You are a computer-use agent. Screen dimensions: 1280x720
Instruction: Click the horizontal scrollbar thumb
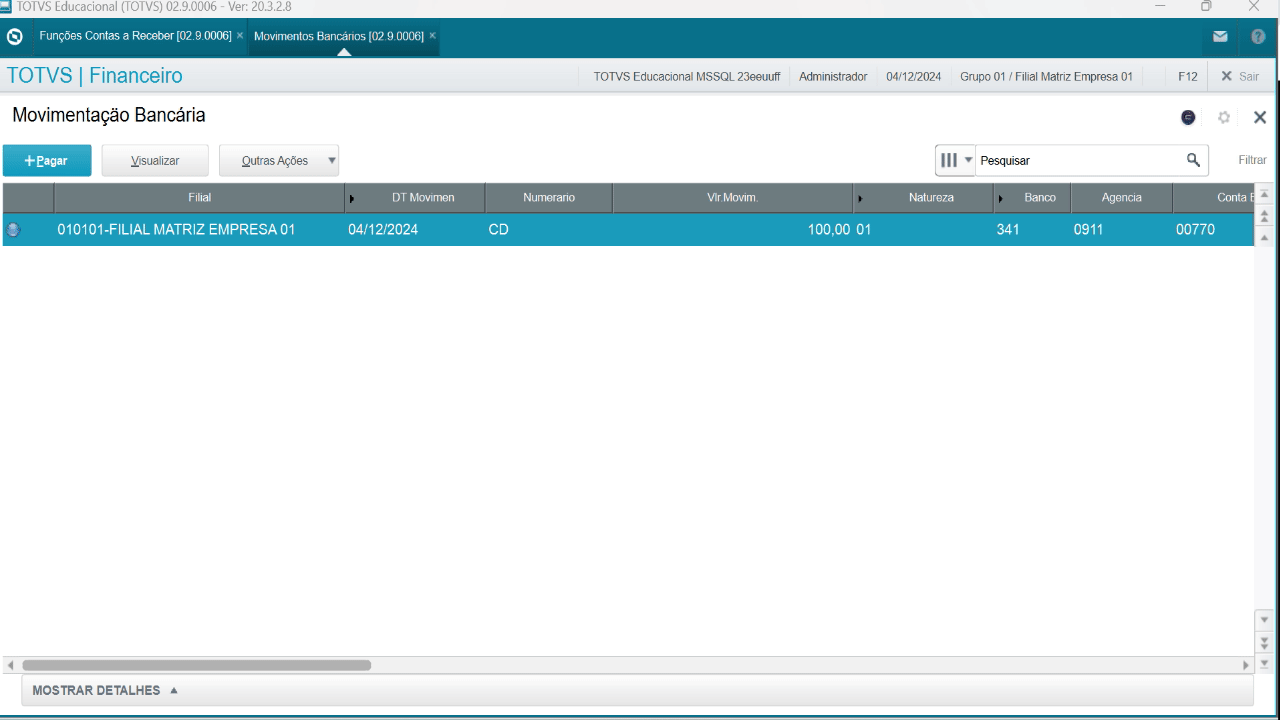(x=196, y=665)
